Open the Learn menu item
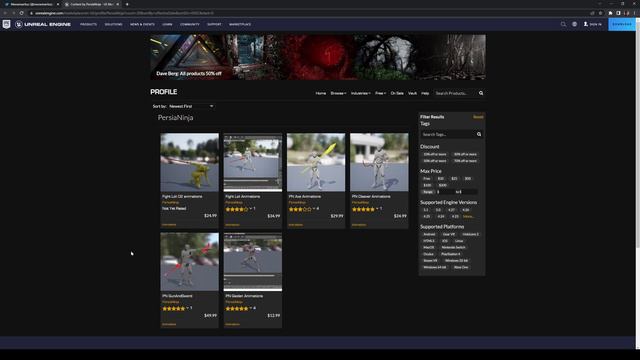The height and width of the screenshot is (360, 640). (167, 24)
